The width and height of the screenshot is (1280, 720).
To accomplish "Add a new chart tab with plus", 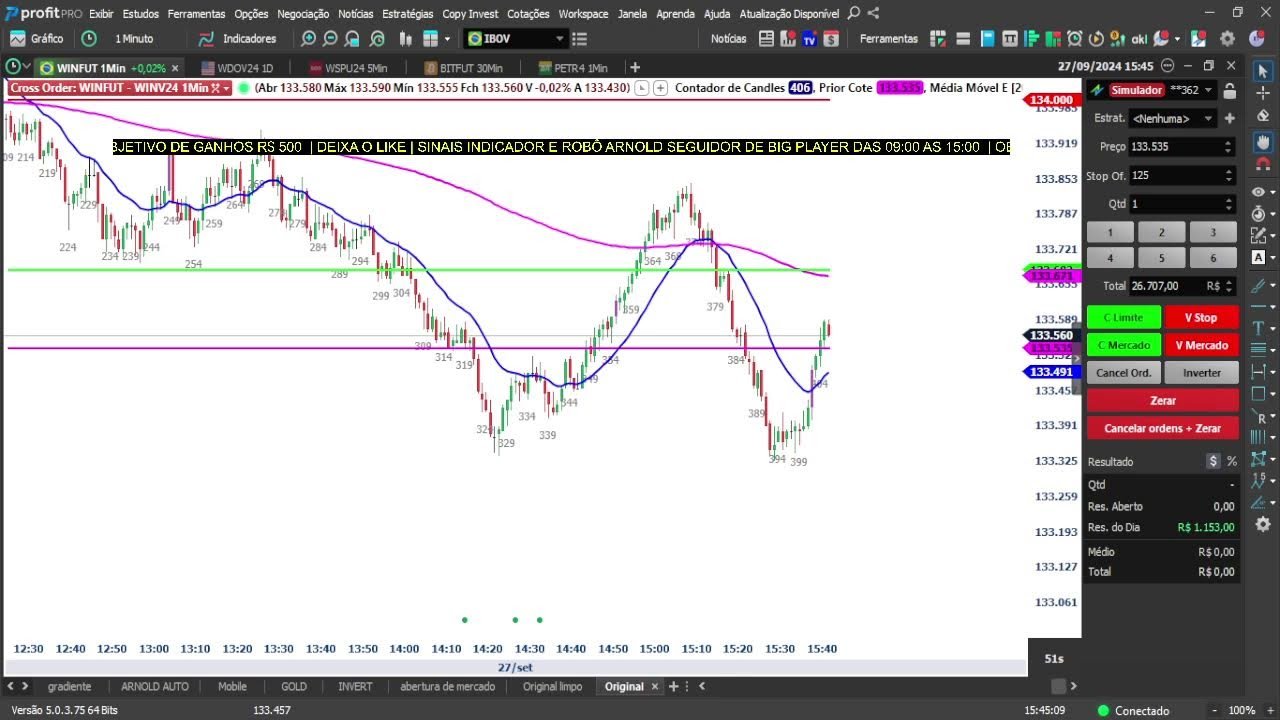I will tap(635, 68).
